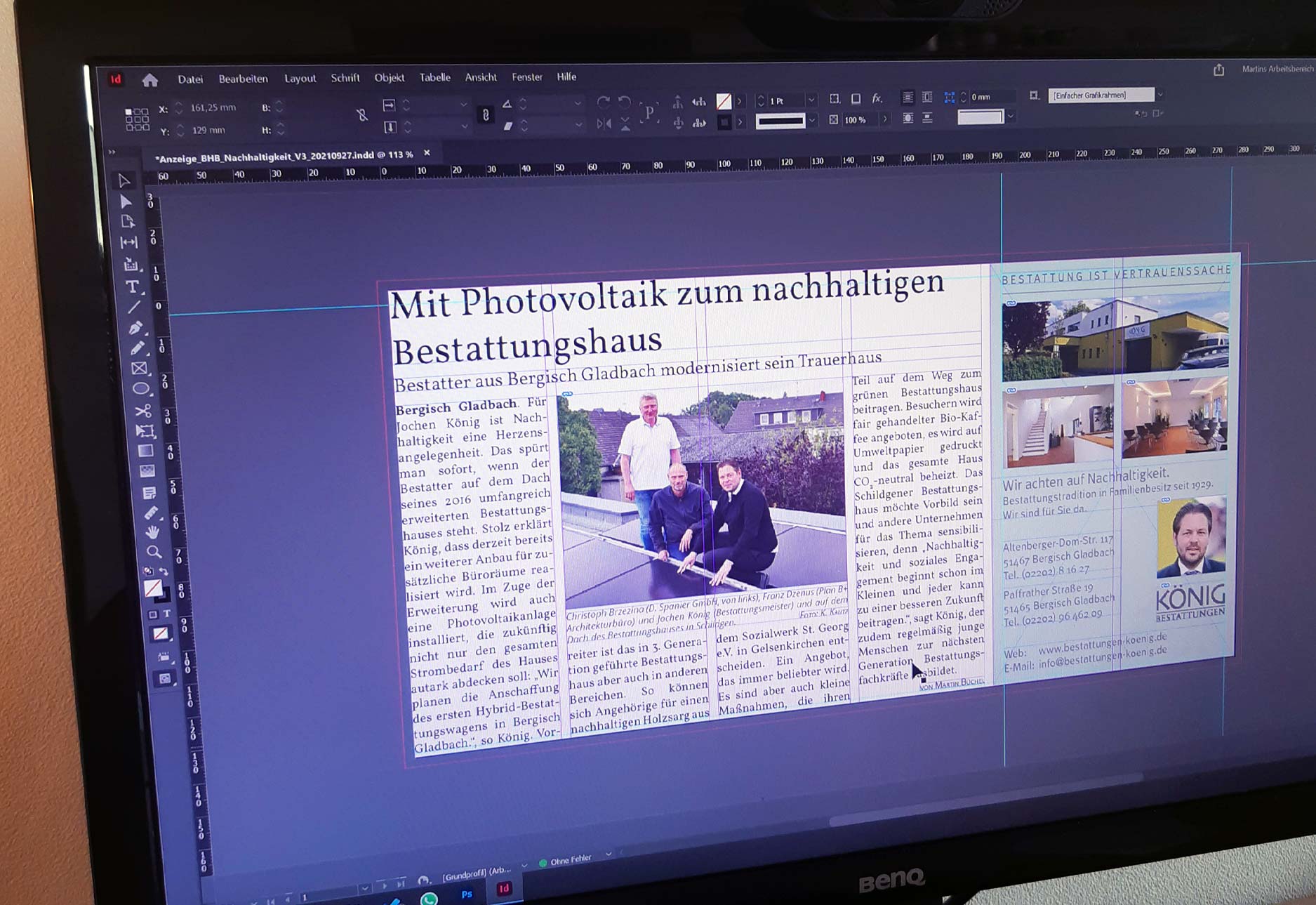Viewport: 1316px width, 905px height.
Task: Select the reference point locator grid
Action: (x=137, y=119)
